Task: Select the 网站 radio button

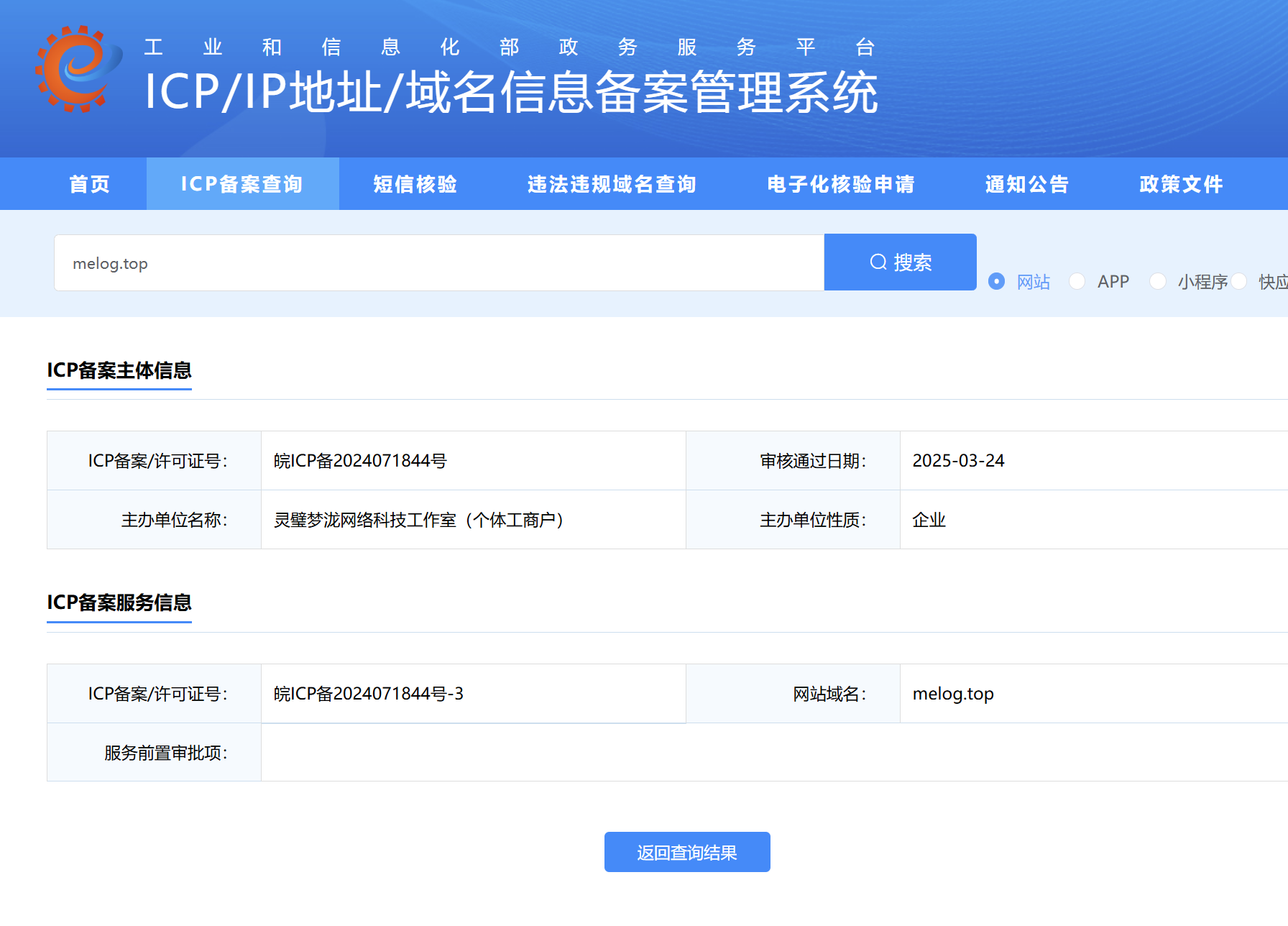Action: point(996,281)
